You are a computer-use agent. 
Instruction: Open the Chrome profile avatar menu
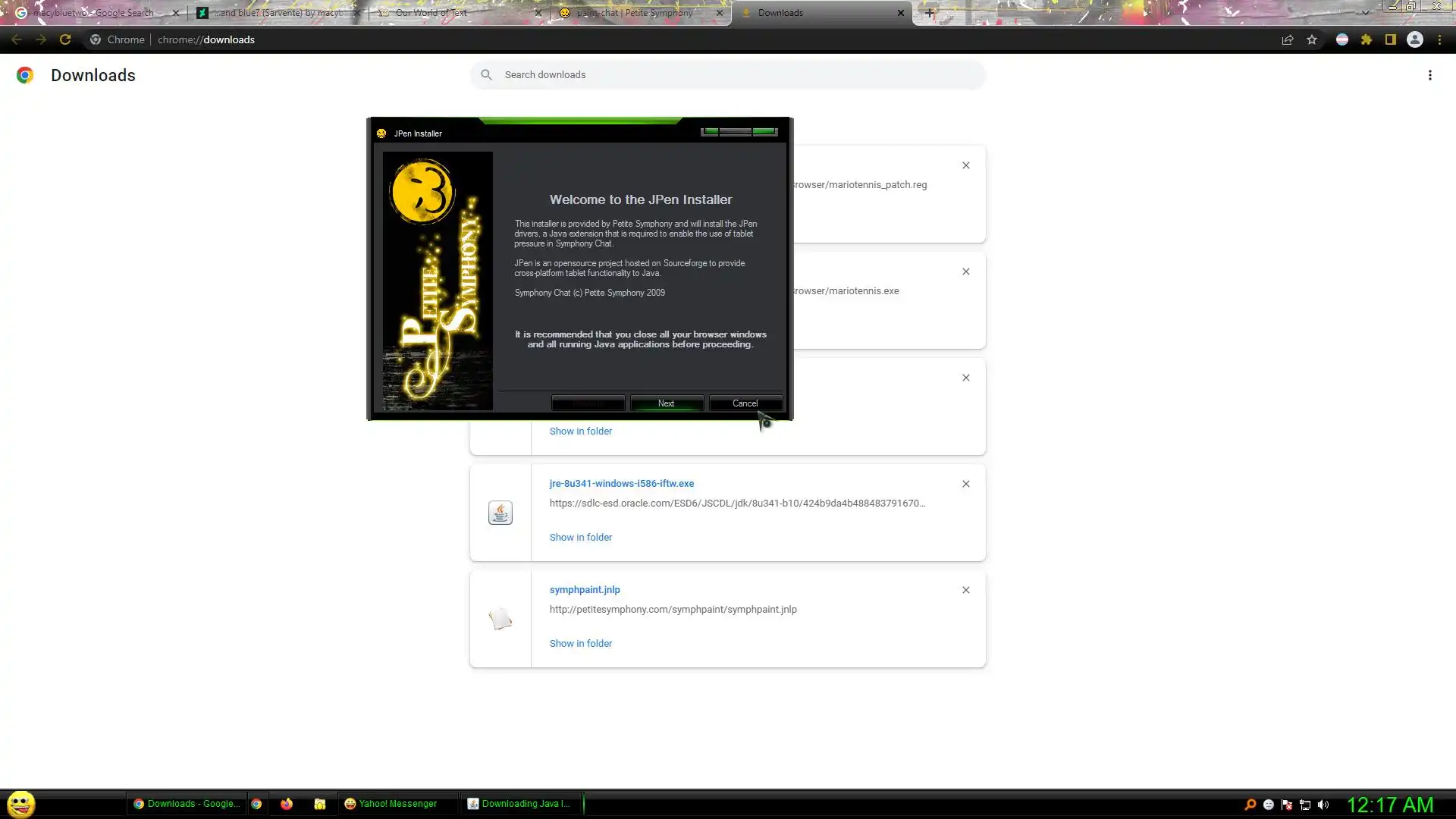coord(1415,40)
